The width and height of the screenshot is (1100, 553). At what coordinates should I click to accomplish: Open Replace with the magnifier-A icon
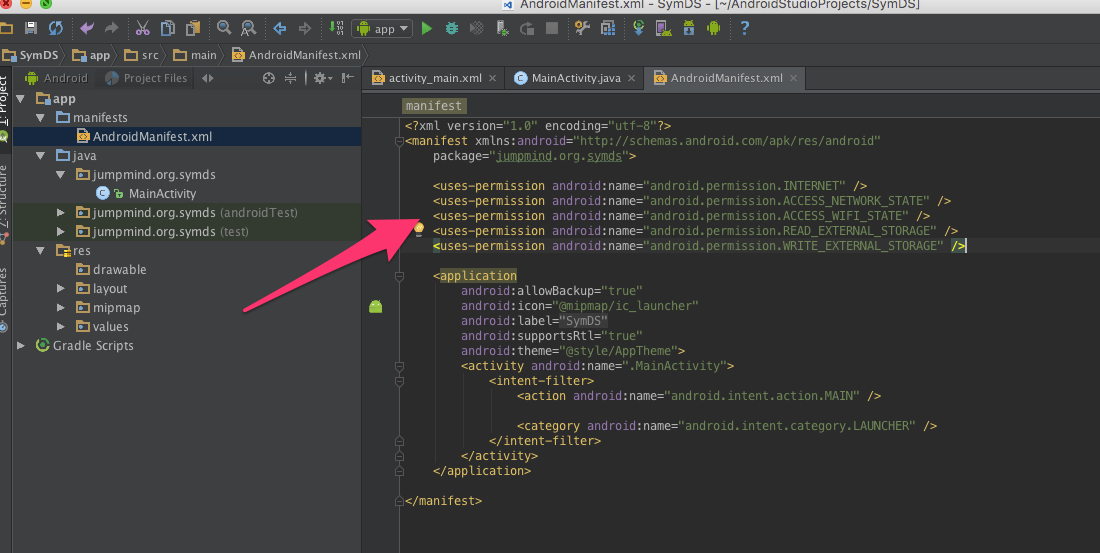[248, 28]
